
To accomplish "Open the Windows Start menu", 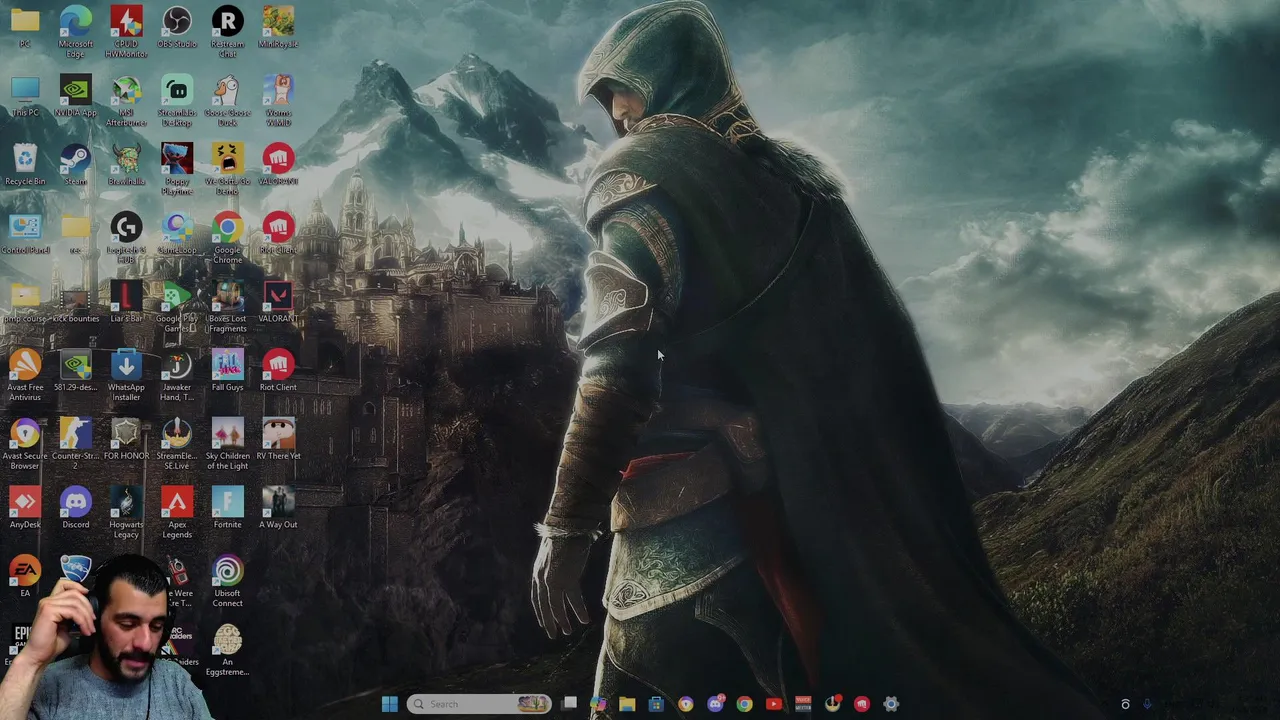I will coord(389,704).
